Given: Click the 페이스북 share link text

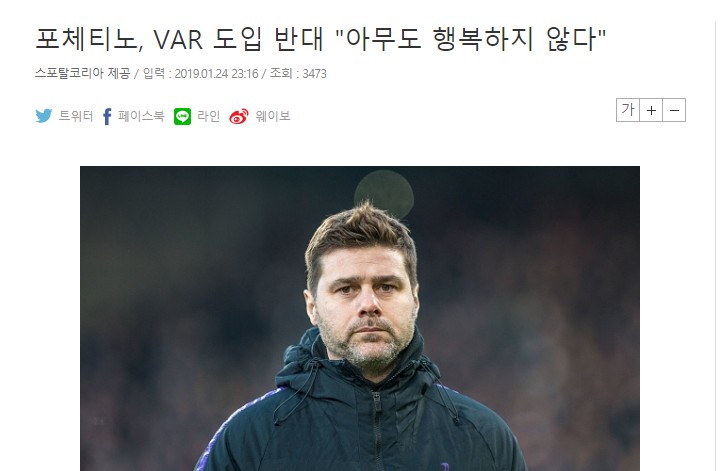Looking at the screenshot, I should click(x=141, y=116).
